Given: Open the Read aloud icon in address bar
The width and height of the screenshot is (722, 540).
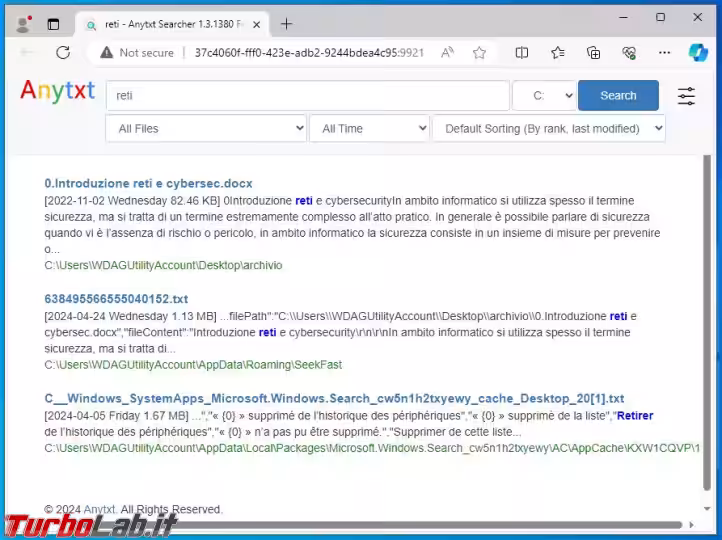Looking at the screenshot, I should [447, 53].
